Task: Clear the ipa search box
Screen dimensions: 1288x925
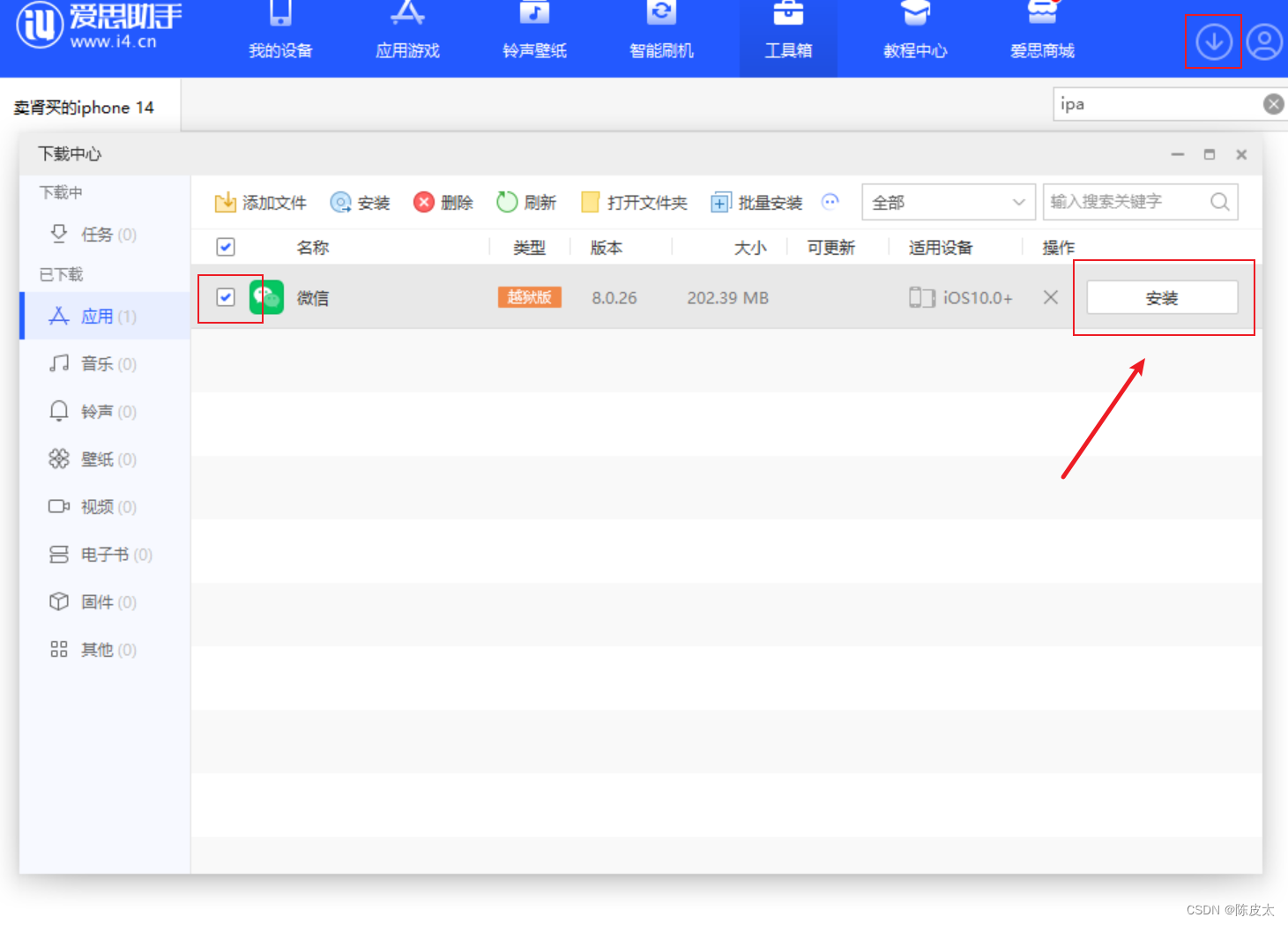Action: pyautogui.click(x=1273, y=104)
